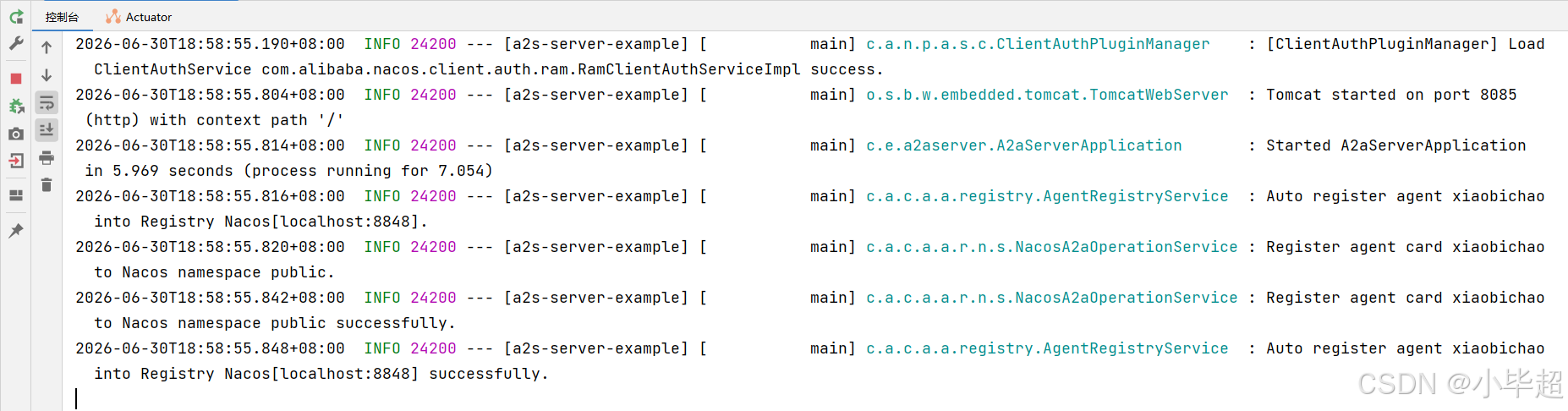
Task: Click 'to Nacos namespace public.' line
Action: click(x=214, y=272)
